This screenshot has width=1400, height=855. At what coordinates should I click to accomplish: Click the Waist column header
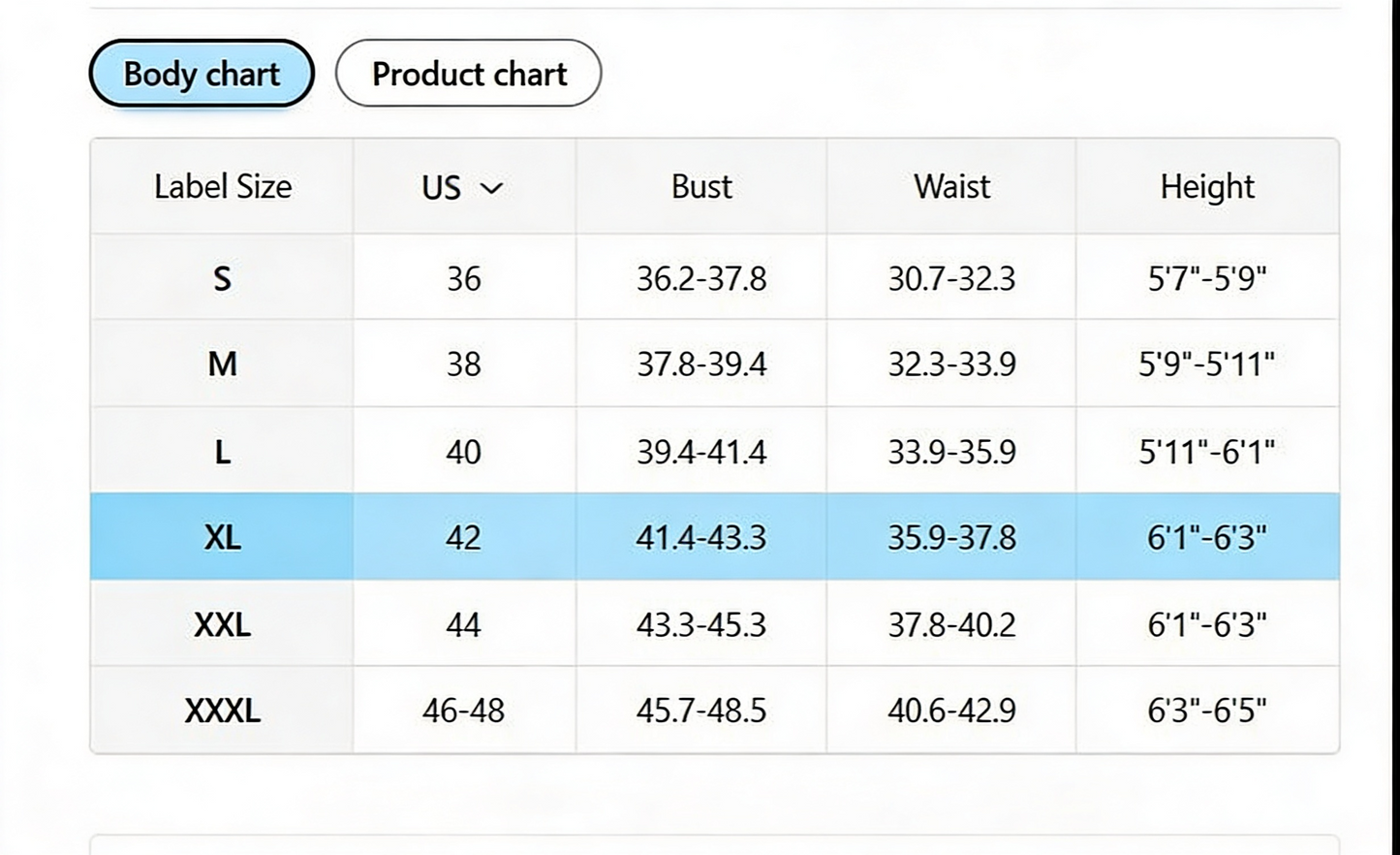click(x=951, y=186)
